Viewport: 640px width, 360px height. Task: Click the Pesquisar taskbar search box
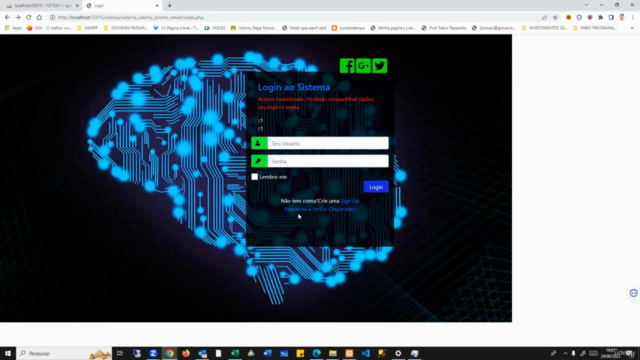tap(64, 353)
